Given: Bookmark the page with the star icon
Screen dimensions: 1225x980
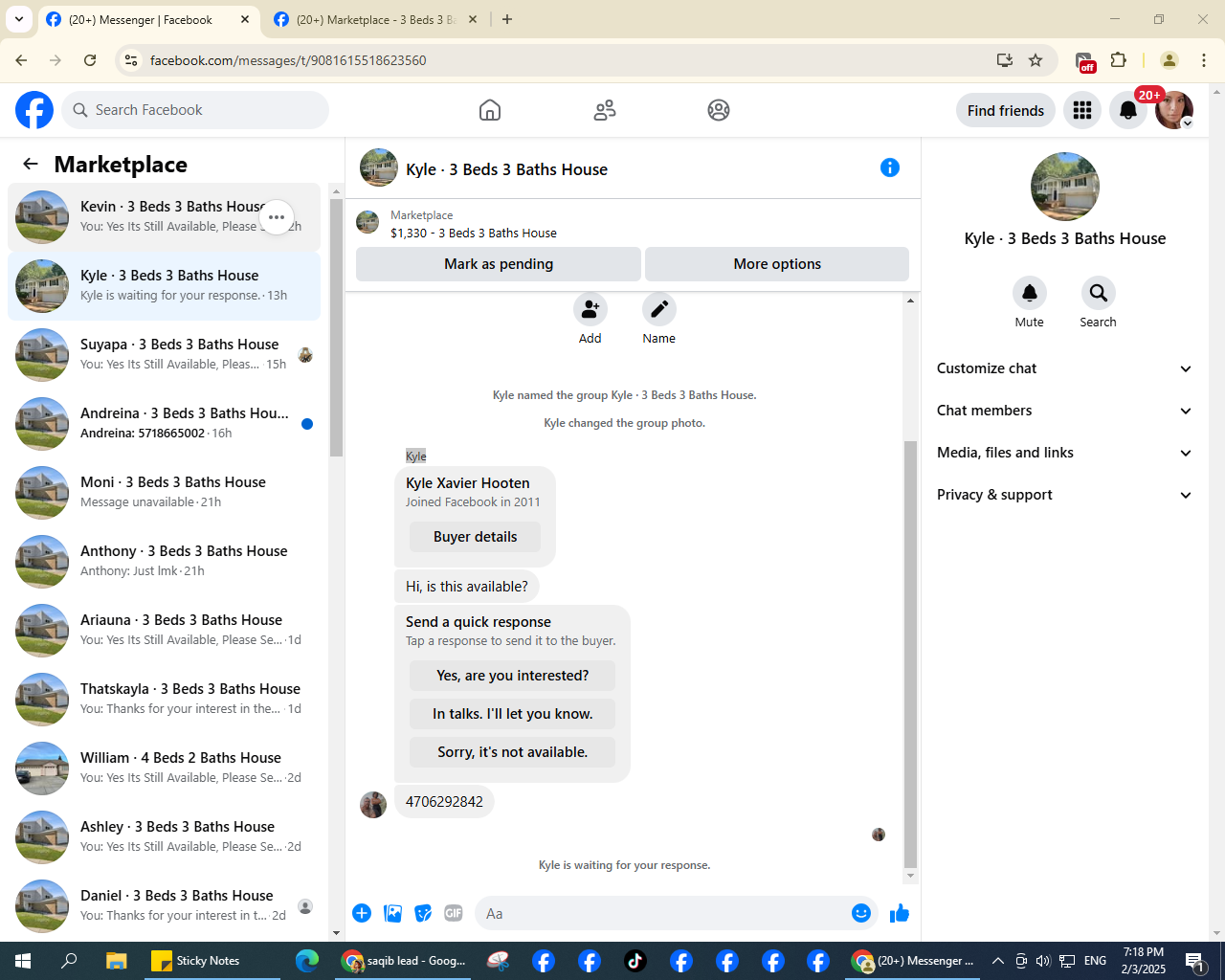Looking at the screenshot, I should pyautogui.click(x=1036, y=60).
